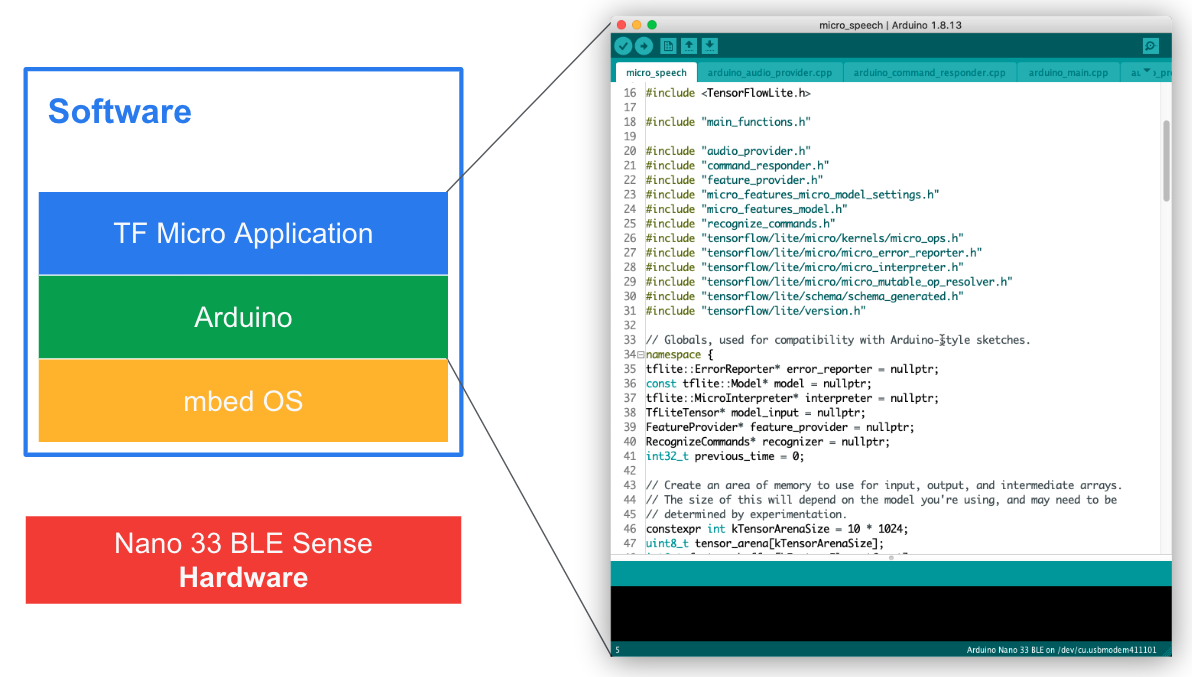Image resolution: width=1192 pixels, height=677 pixels.
Task: Create a new sketch with New icon
Action: [x=668, y=46]
